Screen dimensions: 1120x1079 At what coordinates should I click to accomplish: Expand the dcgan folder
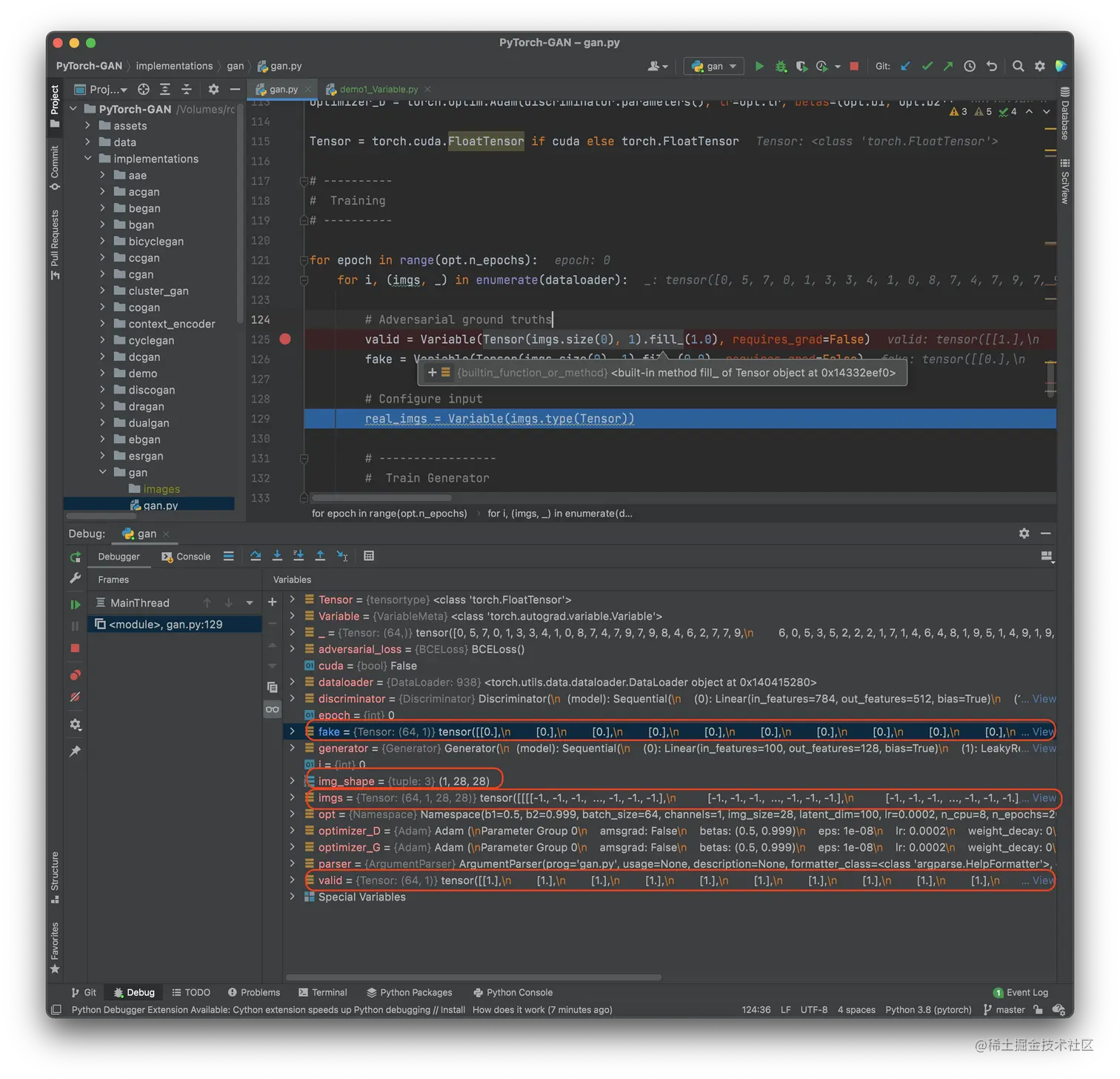pos(102,356)
